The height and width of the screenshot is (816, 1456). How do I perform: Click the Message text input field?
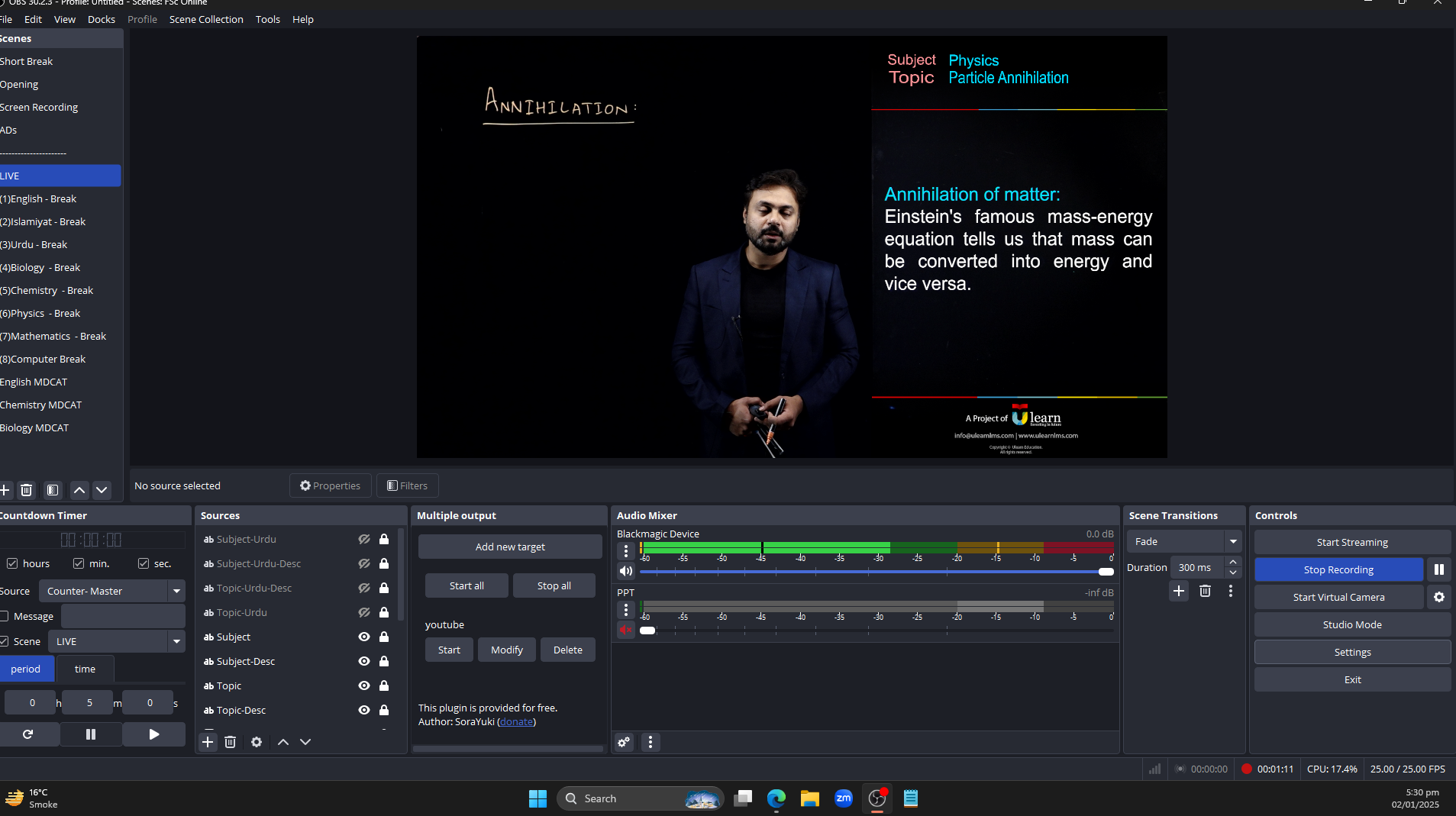(123, 616)
